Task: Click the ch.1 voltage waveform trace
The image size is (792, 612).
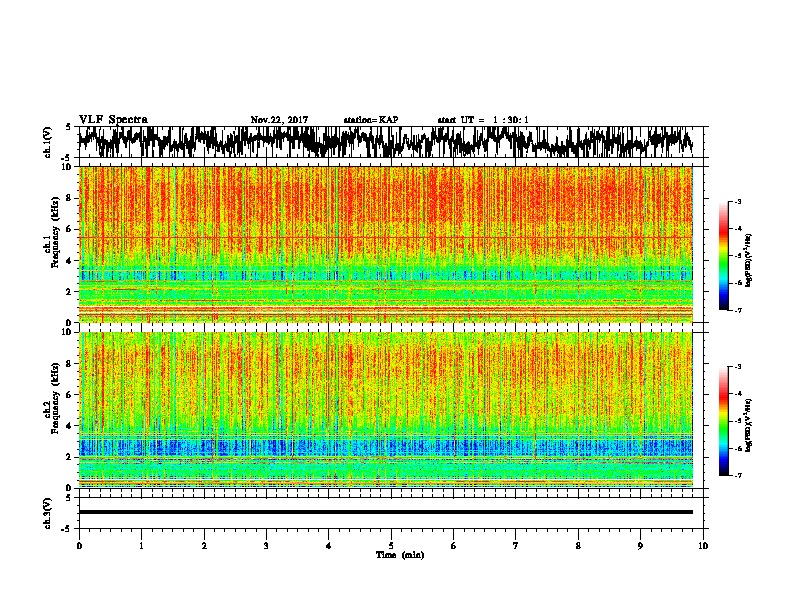Action: (386, 142)
